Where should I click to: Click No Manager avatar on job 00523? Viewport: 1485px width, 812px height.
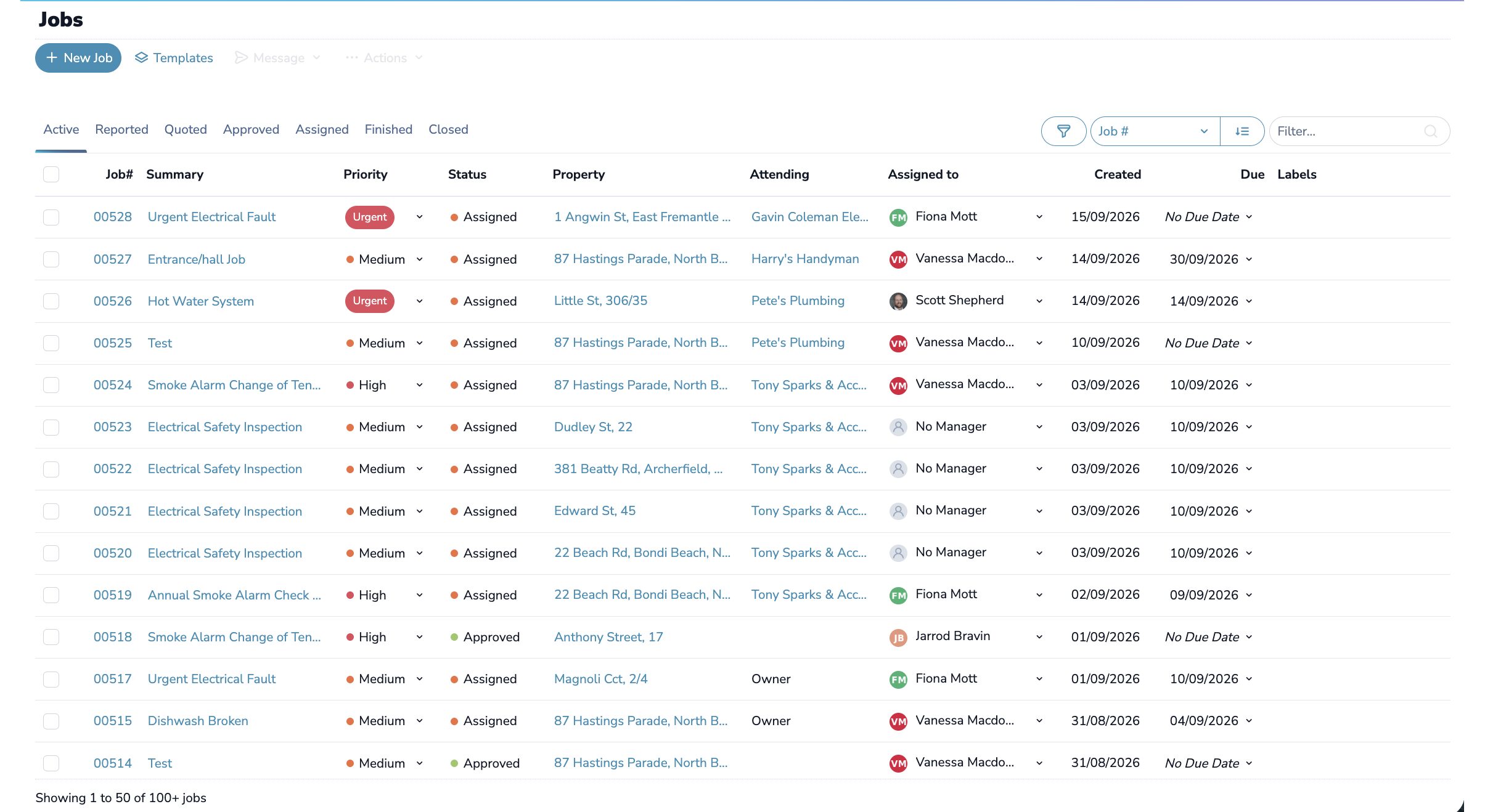[x=898, y=427]
